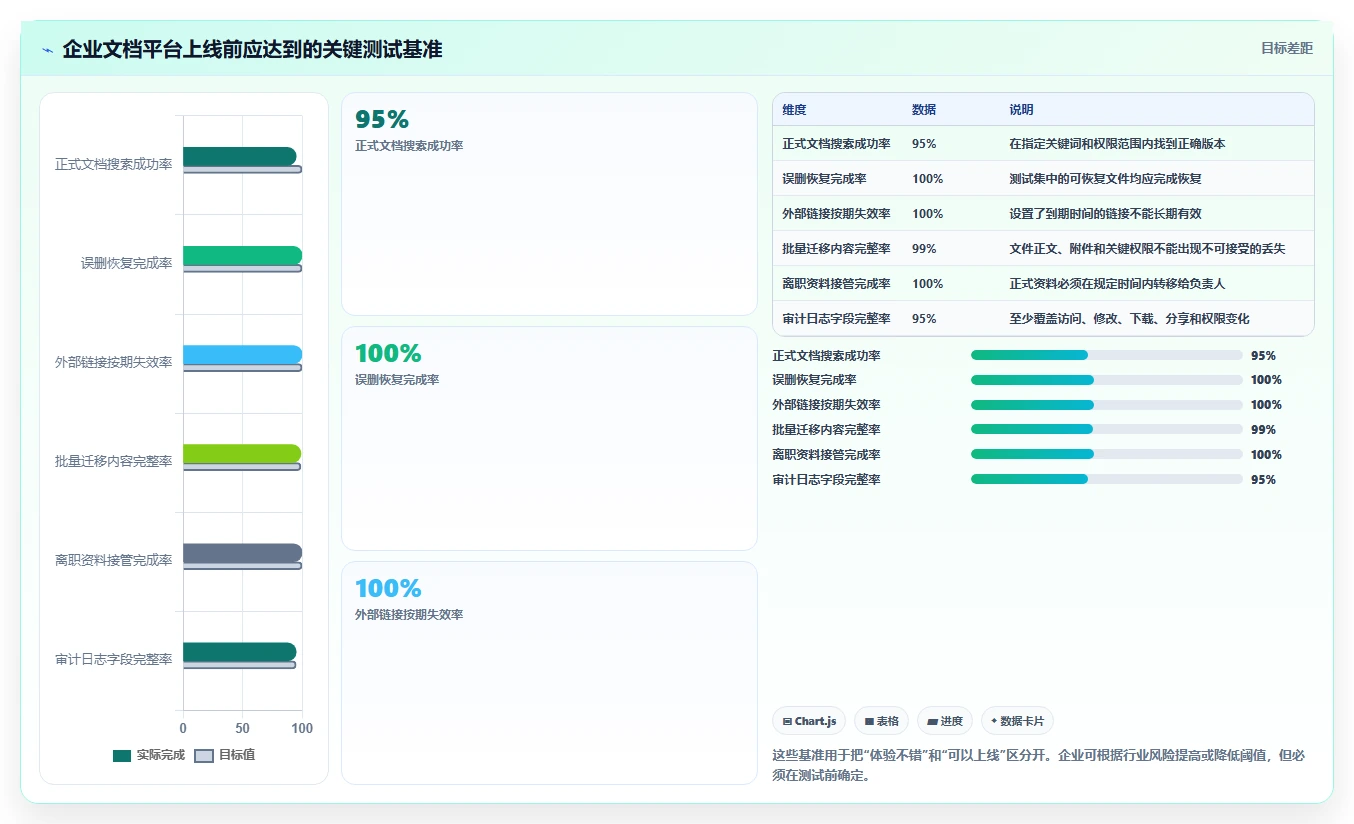Click the 99% progress value label
The width and height of the screenshot is (1354, 824).
point(1263,430)
